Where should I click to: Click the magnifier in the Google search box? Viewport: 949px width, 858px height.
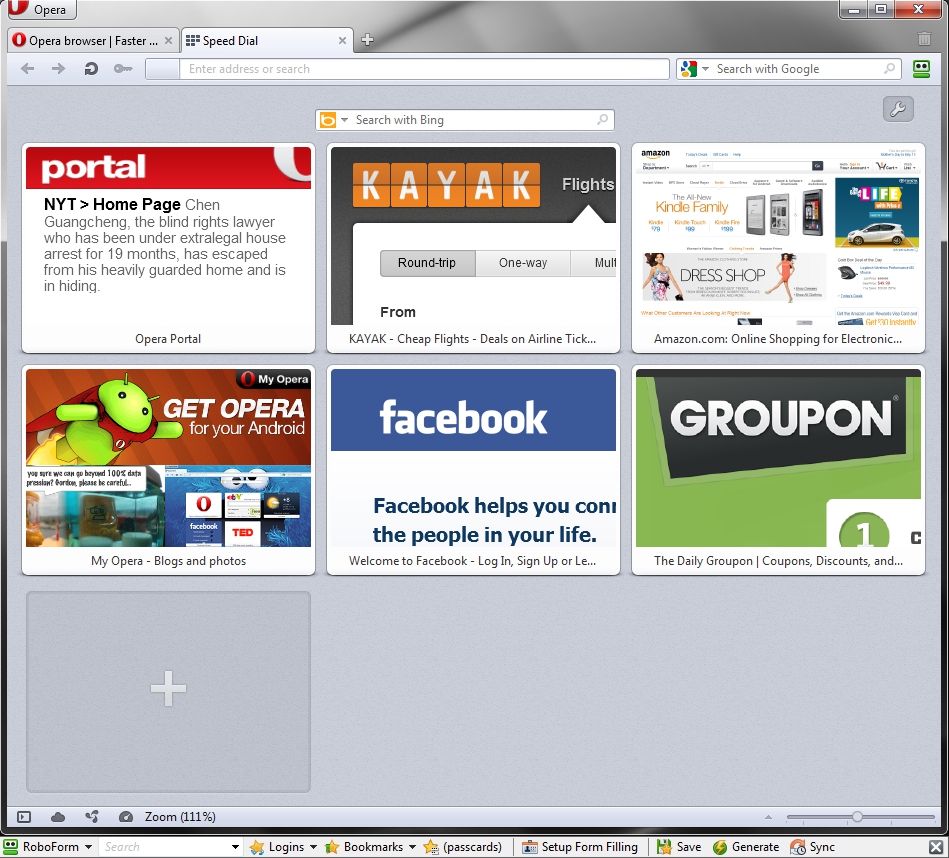[x=889, y=69]
